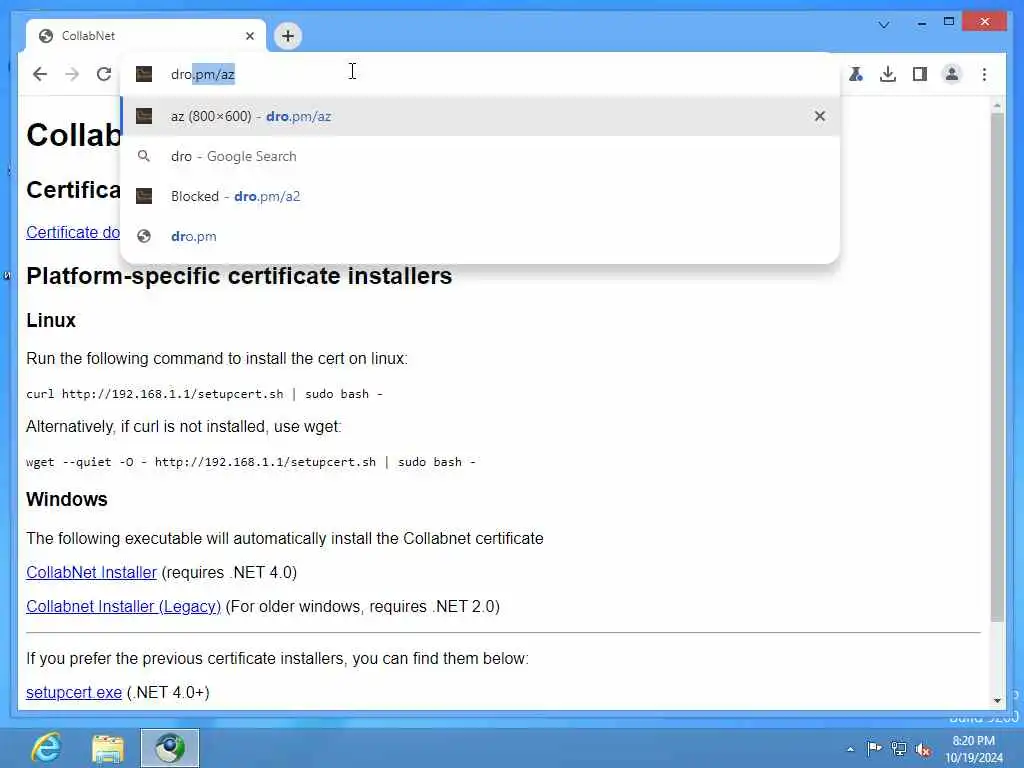
Task: Choose the az (800×600) dro.pm/az suggestion
Action: (x=480, y=116)
